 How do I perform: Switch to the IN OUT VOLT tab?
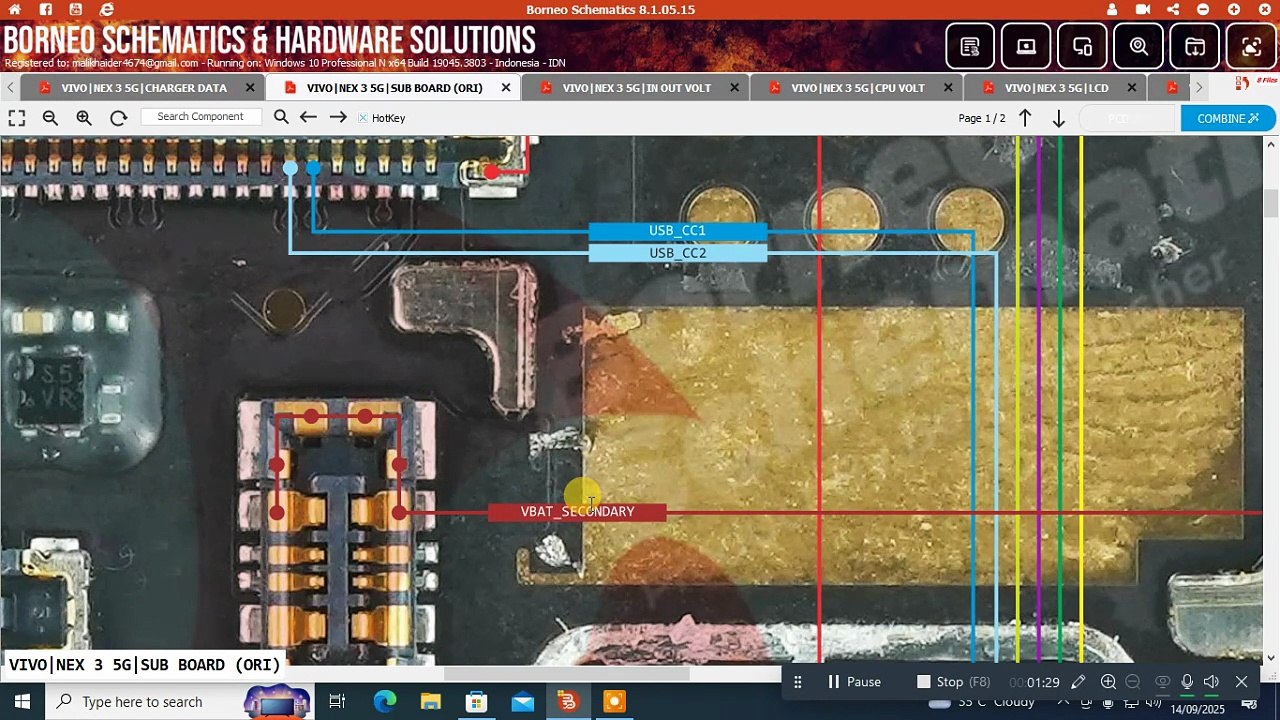(637, 88)
